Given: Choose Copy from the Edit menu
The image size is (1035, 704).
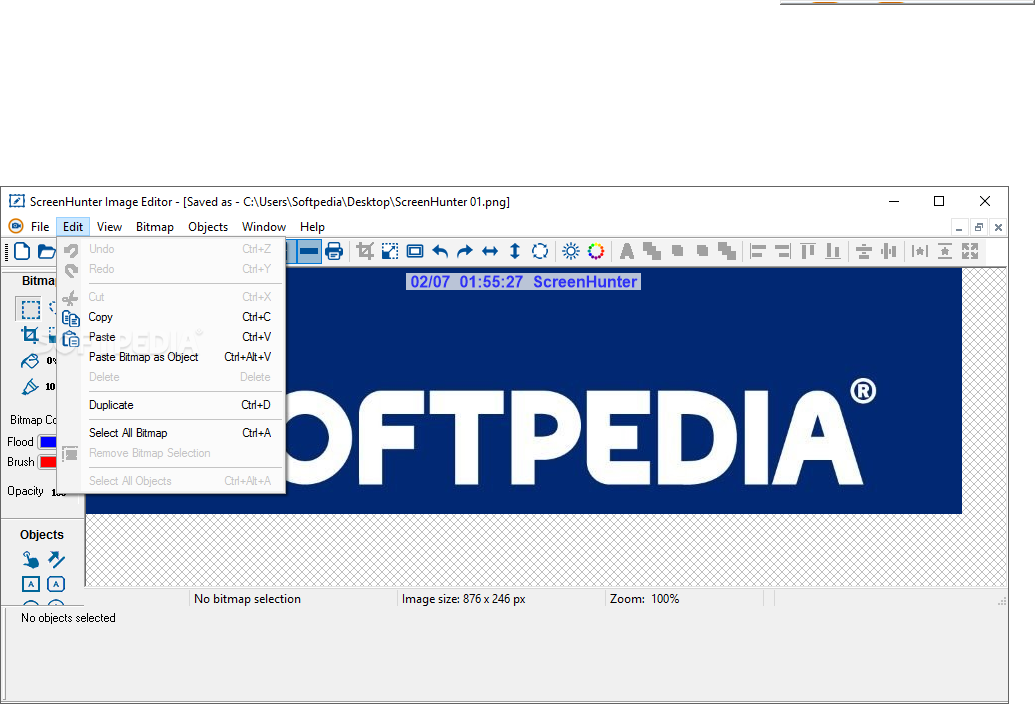Looking at the screenshot, I should tap(172, 317).
